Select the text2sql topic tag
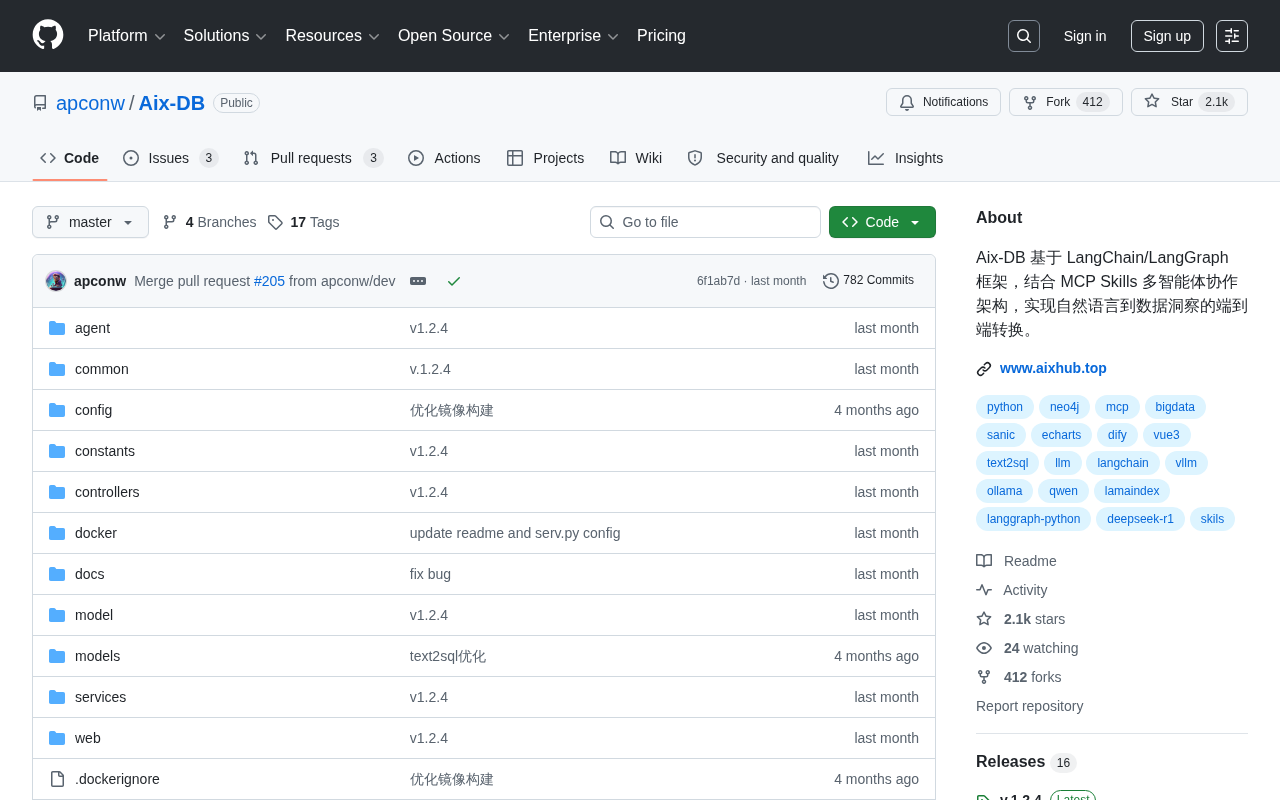 pyautogui.click(x=1007, y=463)
